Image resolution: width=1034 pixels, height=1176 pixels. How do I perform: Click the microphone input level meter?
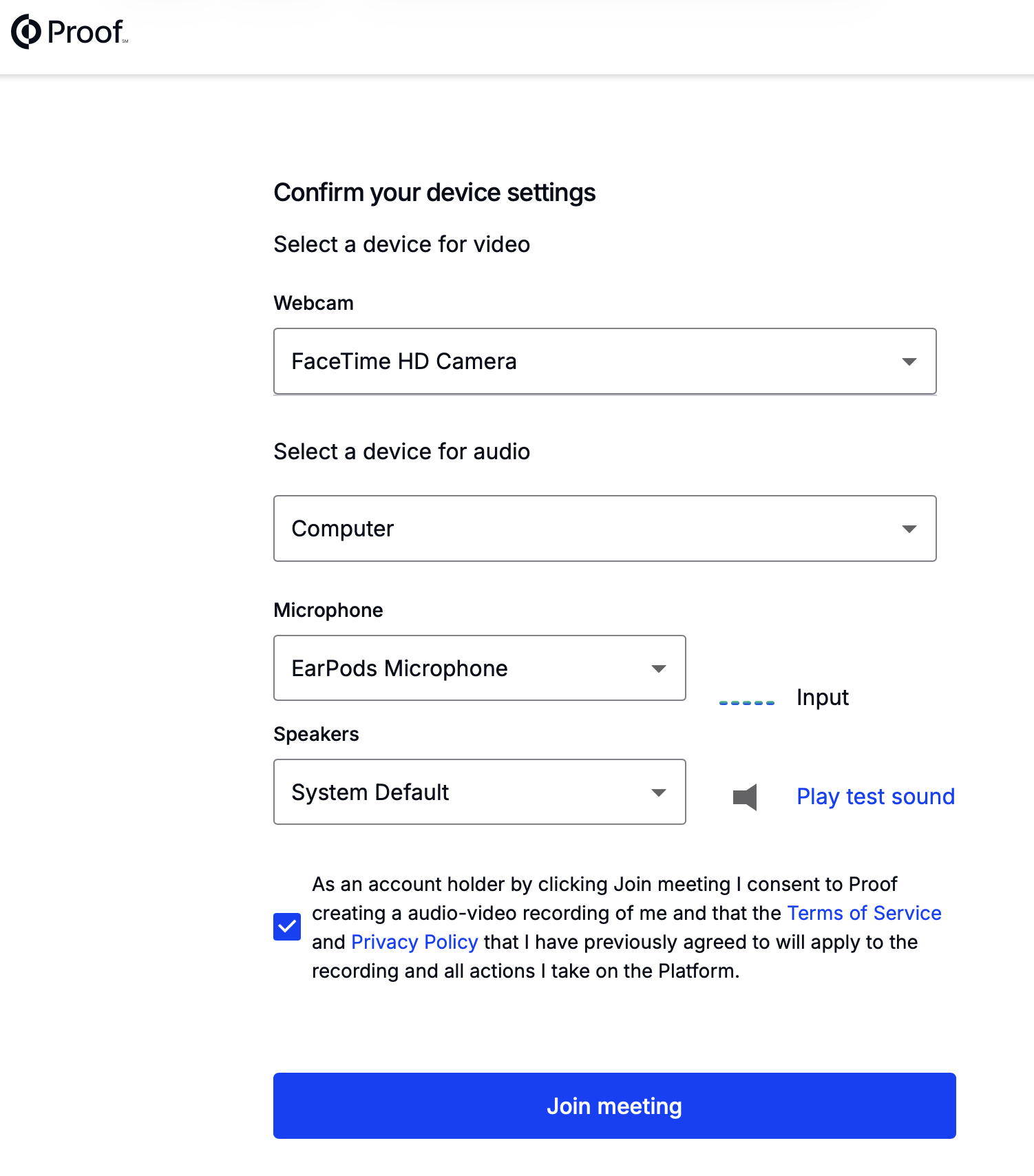pyautogui.click(x=747, y=702)
